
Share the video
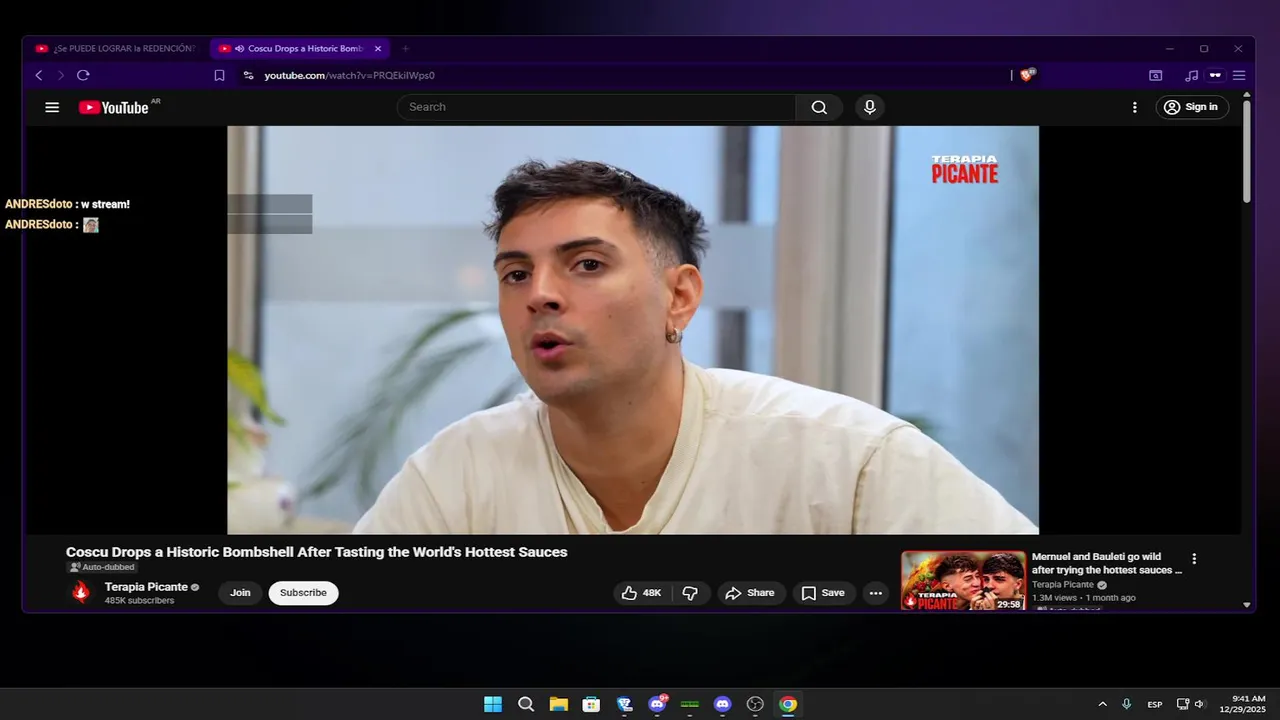click(x=751, y=593)
